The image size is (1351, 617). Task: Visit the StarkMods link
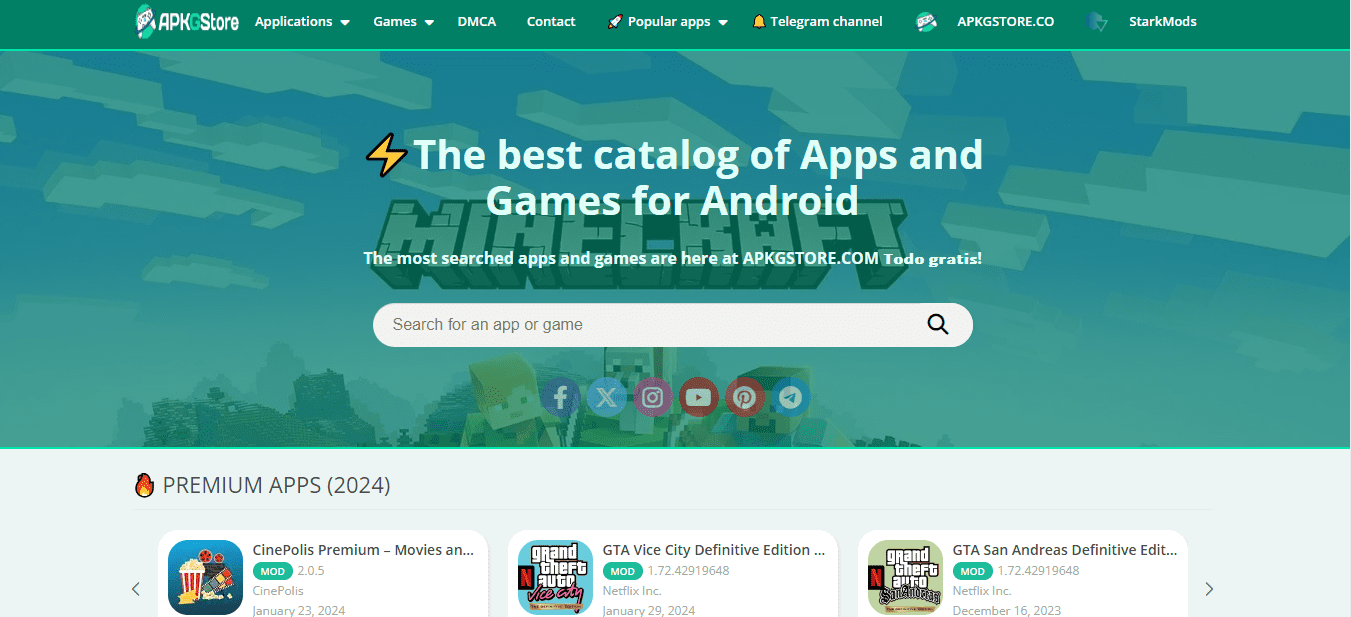1162,21
